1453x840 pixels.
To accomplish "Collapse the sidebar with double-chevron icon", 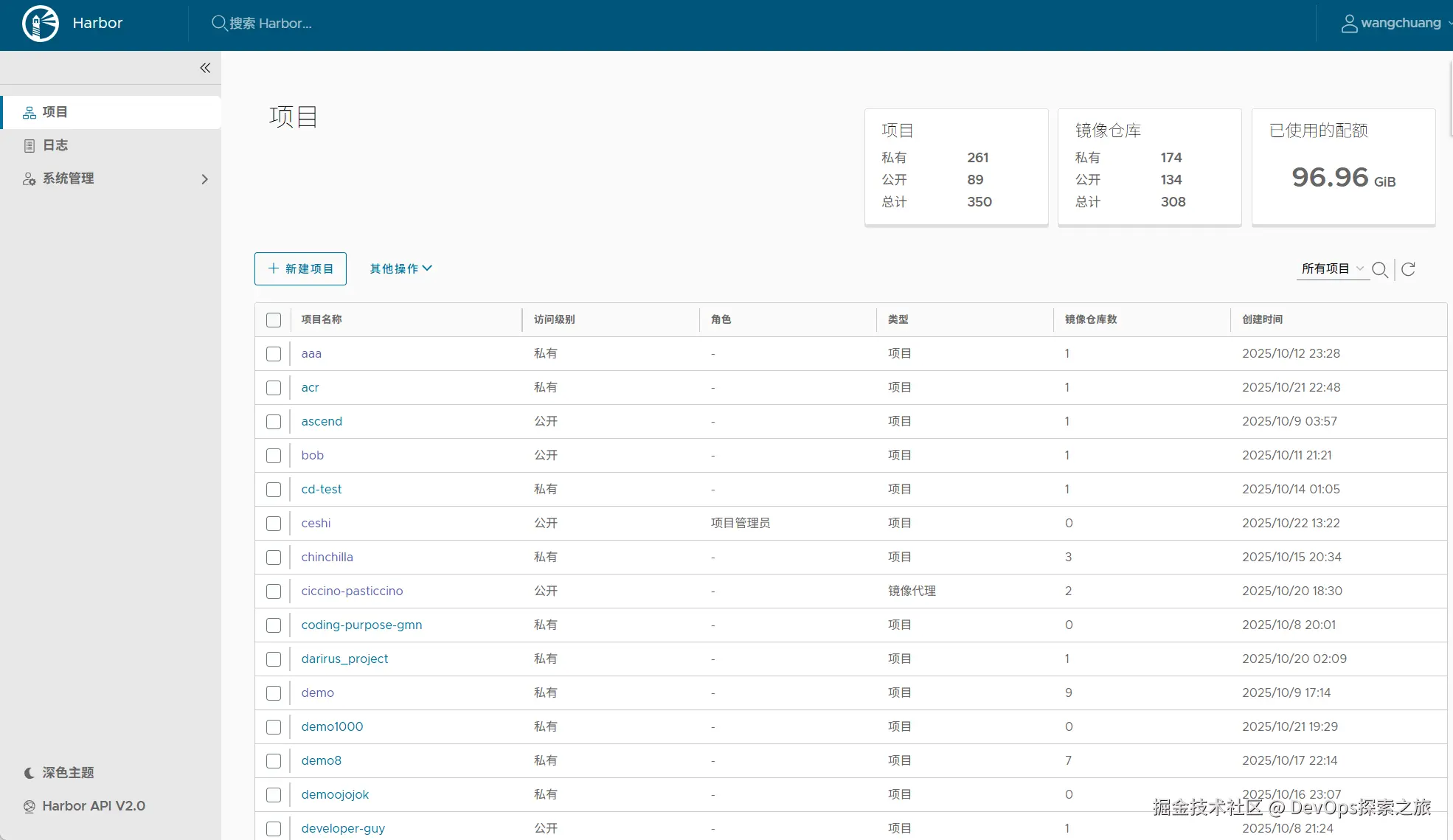I will (205, 68).
